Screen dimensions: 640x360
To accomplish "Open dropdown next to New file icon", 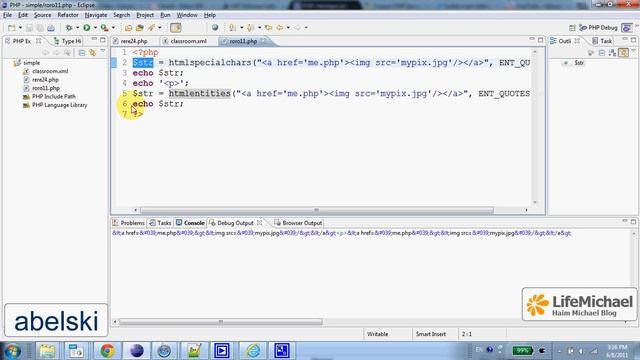I will (x=20, y=28).
